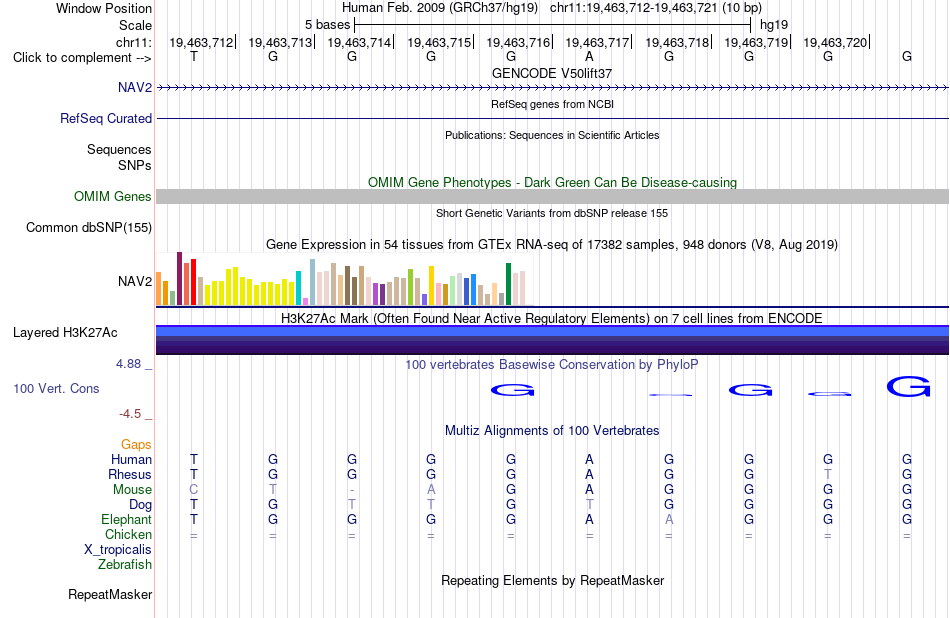Click '100 vertebrates Basewise Conservation by PhyloP' title

(552, 365)
